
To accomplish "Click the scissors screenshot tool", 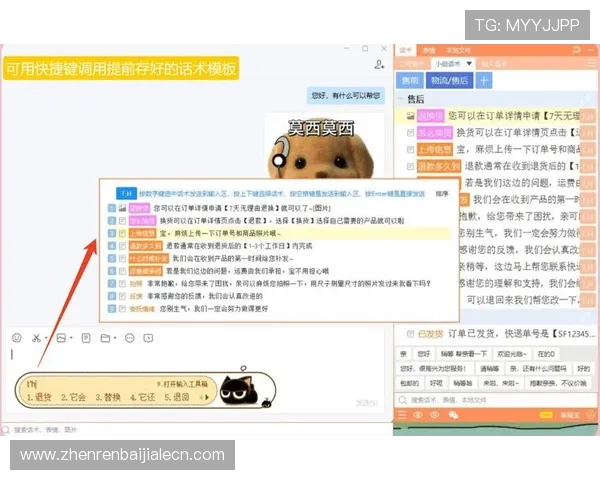I will point(36,338).
